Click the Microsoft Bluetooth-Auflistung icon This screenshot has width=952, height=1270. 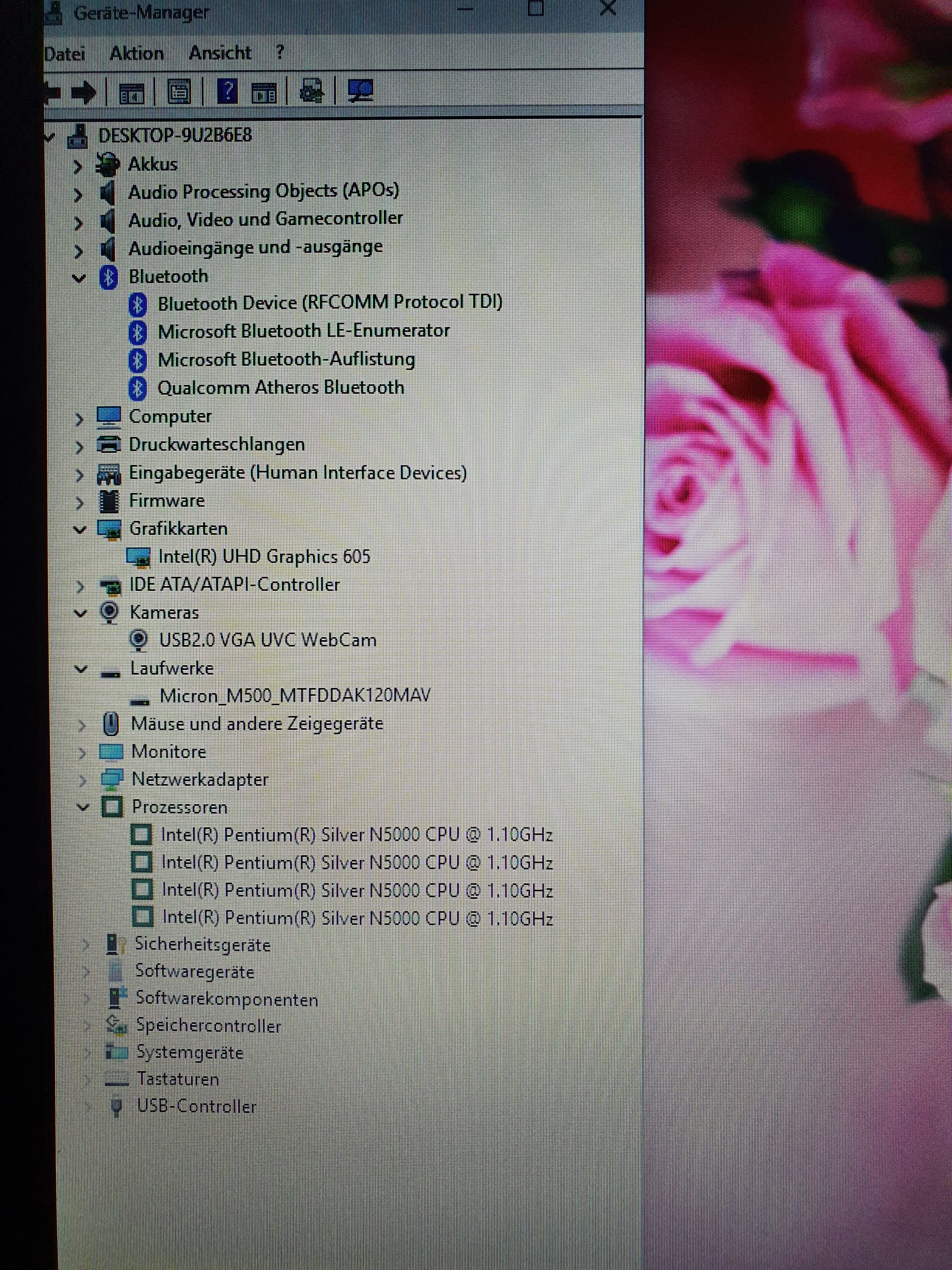coord(137,361)
